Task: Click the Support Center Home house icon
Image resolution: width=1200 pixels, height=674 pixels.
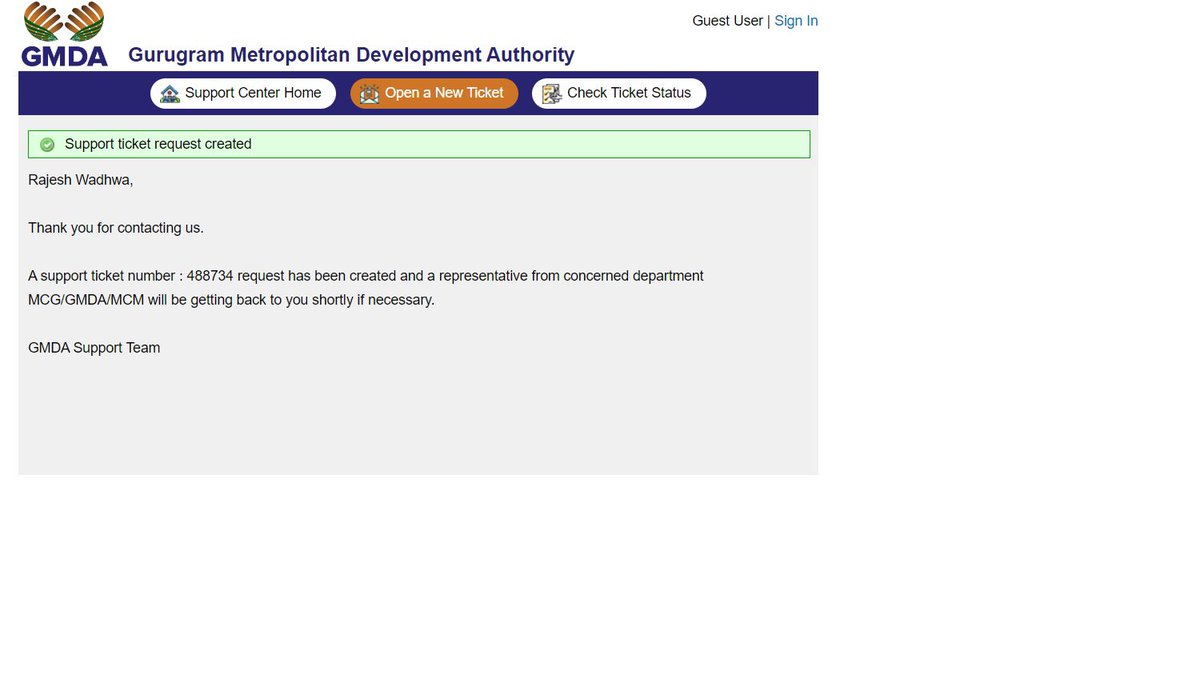Action: click(x=170, y=93)
